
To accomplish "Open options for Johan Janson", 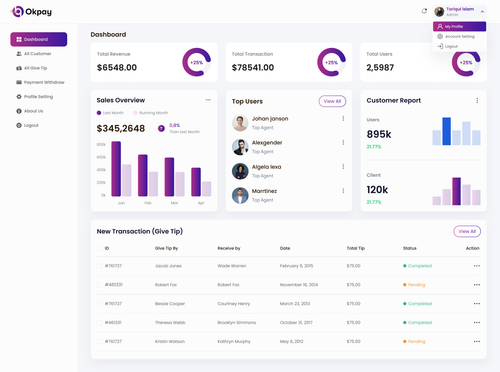I will point(343,119).
